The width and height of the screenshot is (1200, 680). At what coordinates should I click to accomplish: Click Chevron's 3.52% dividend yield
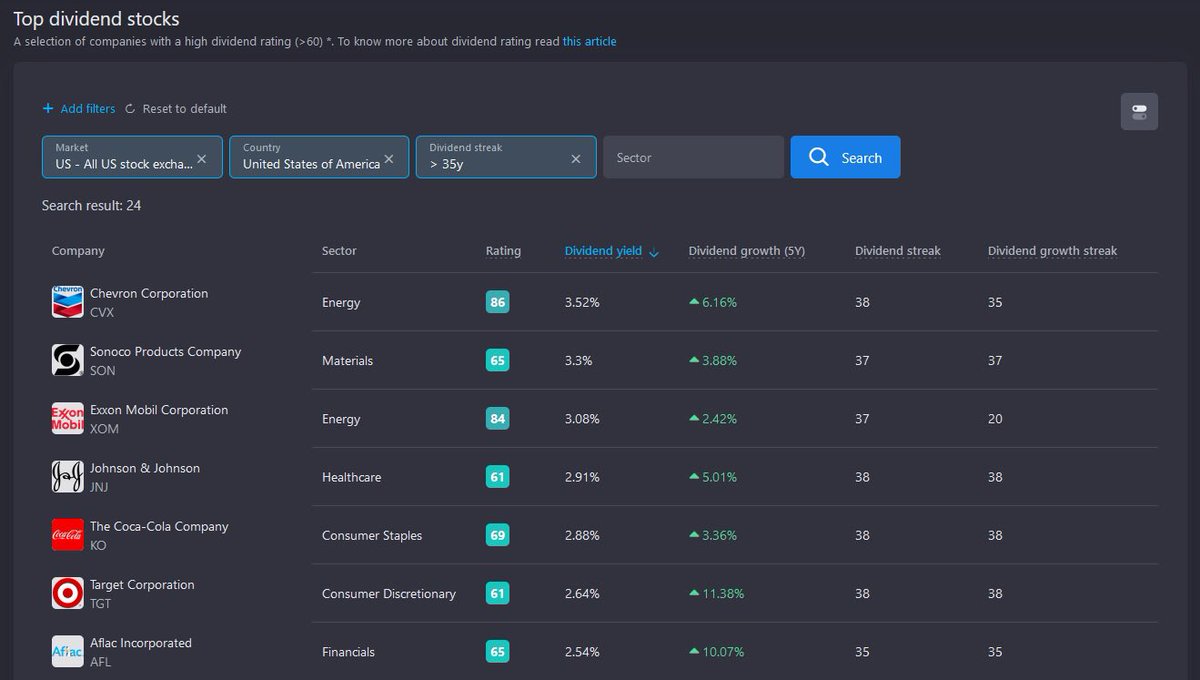(x=582, y=302)
